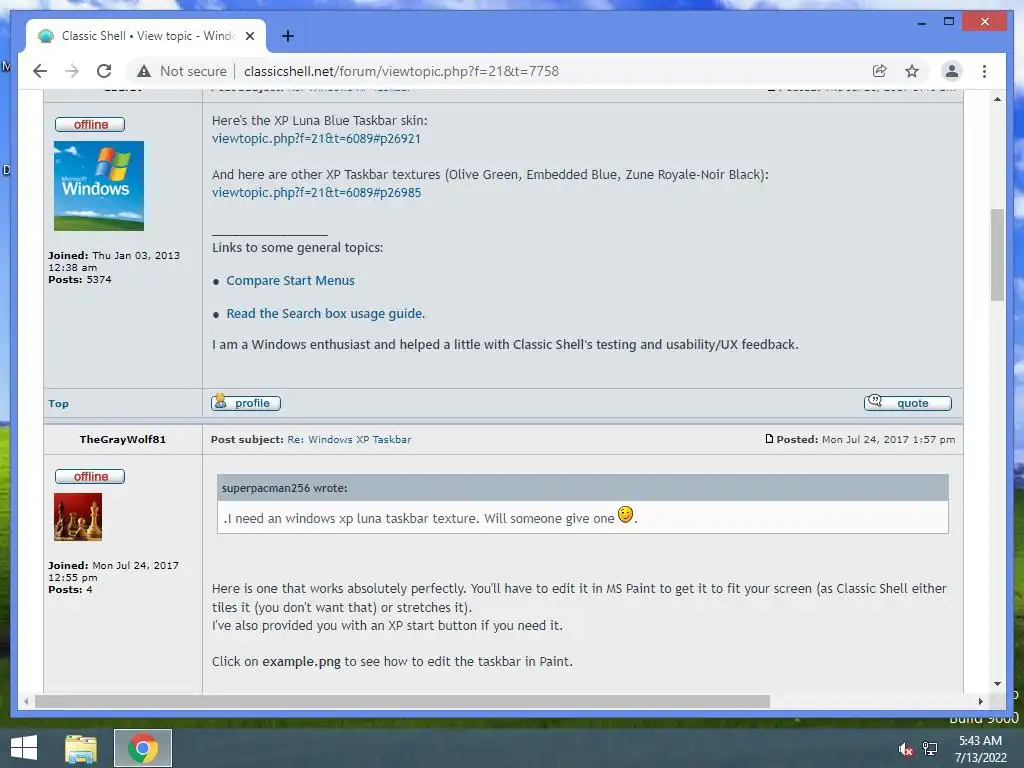
Task: Reload the Classic Shell forum page
Action: point(104,71)
